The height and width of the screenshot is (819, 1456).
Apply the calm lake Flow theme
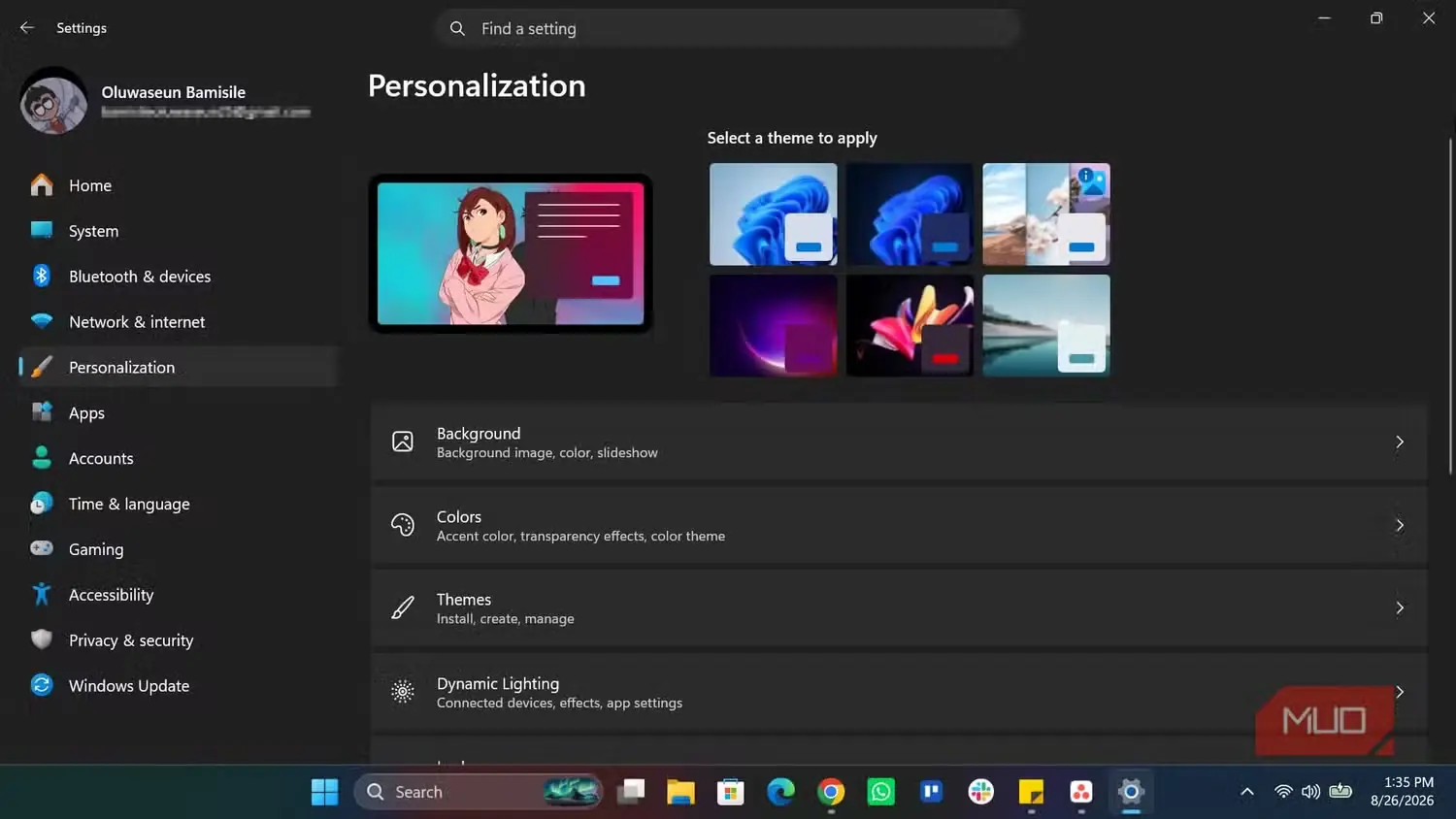(x=1046, y=325)
